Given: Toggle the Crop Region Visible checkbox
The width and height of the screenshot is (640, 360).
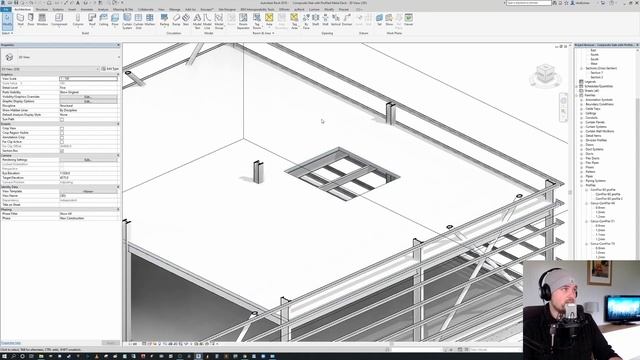Looking at the screenshot, I should click(62, 133).
